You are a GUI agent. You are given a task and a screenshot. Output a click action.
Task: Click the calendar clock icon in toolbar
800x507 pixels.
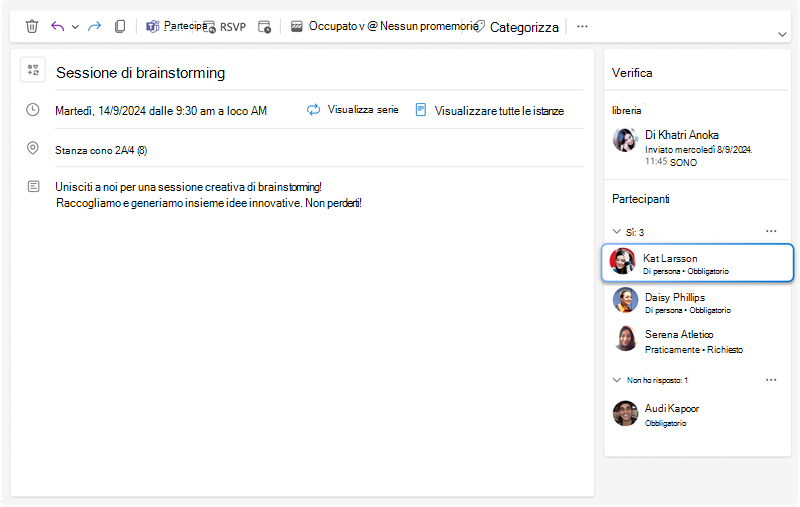point(264,27)
